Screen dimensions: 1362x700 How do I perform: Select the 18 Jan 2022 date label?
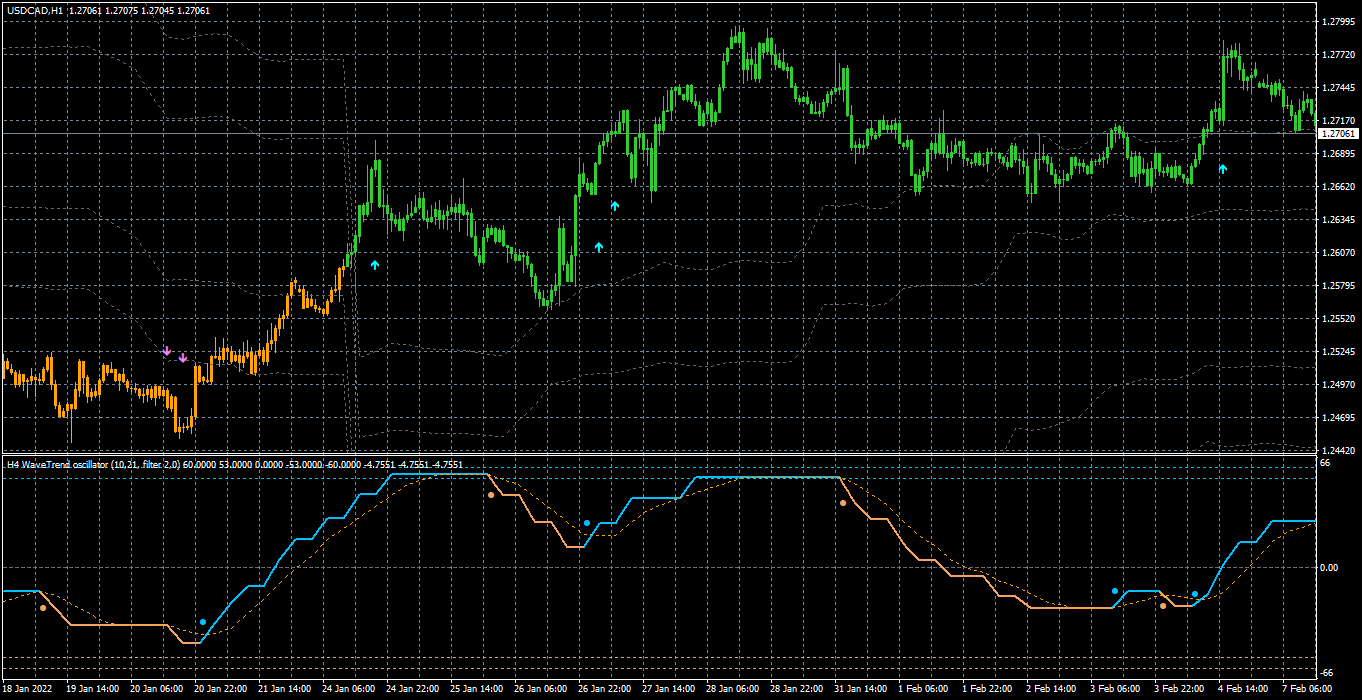28,689
